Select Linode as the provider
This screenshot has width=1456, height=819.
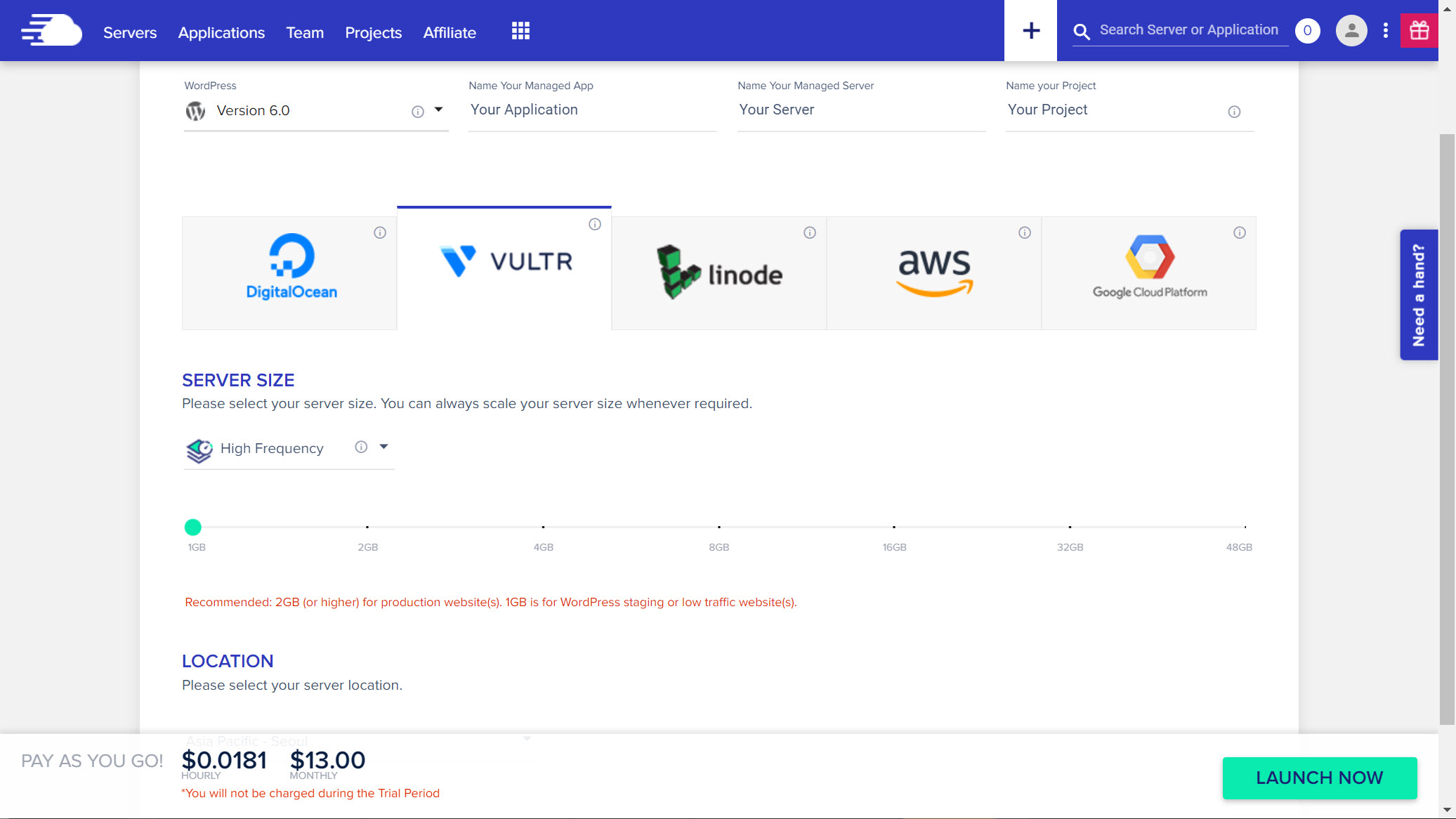coord(719,273)
